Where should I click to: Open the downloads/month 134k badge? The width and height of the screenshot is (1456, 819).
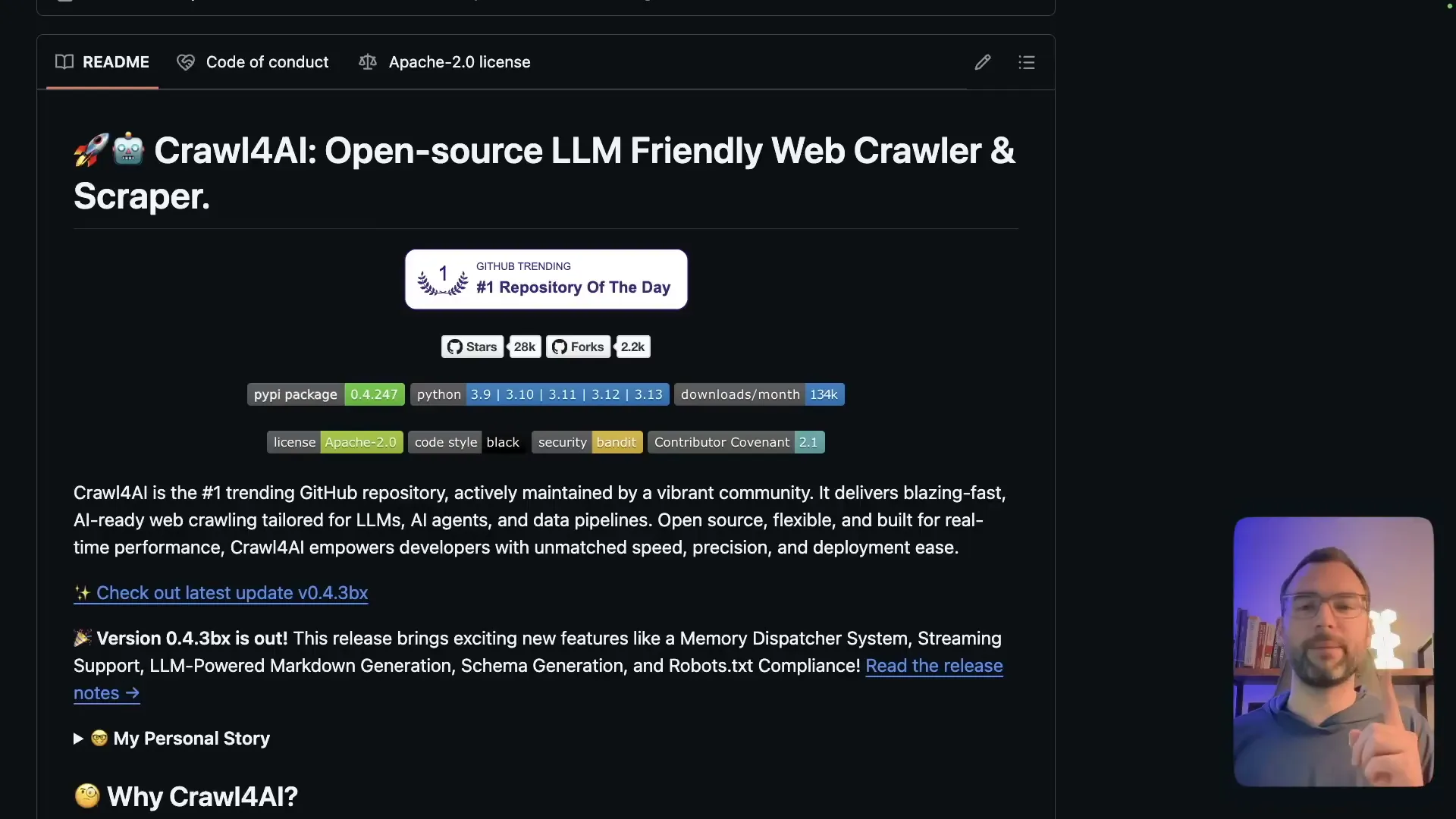pos(759,394)
